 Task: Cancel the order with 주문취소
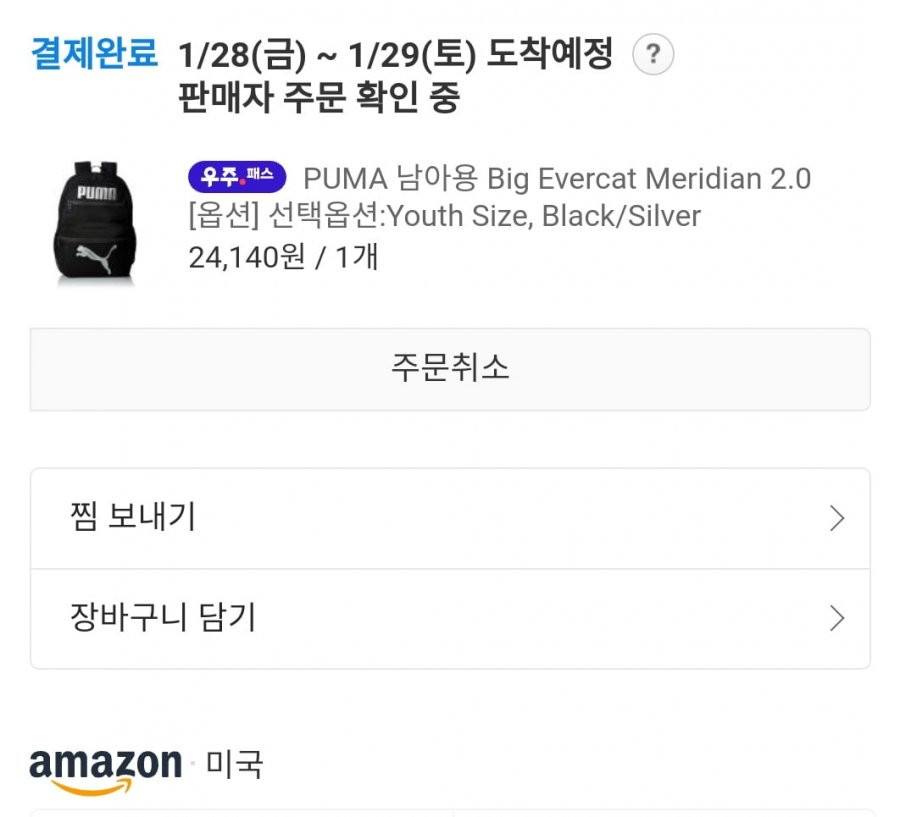coord(450,369)
